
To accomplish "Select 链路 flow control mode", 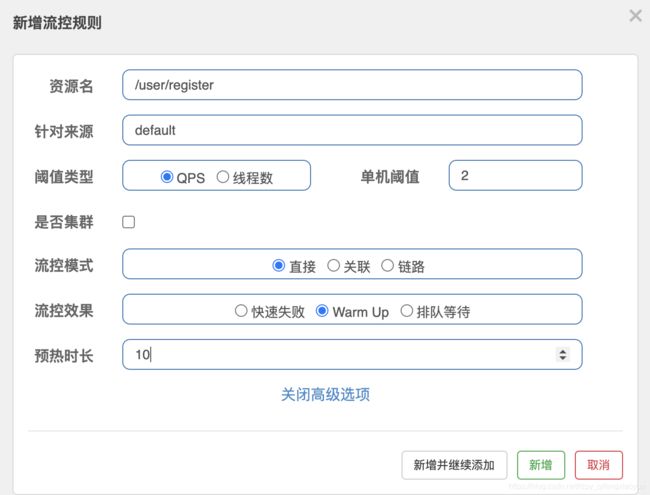I will 388,266.
